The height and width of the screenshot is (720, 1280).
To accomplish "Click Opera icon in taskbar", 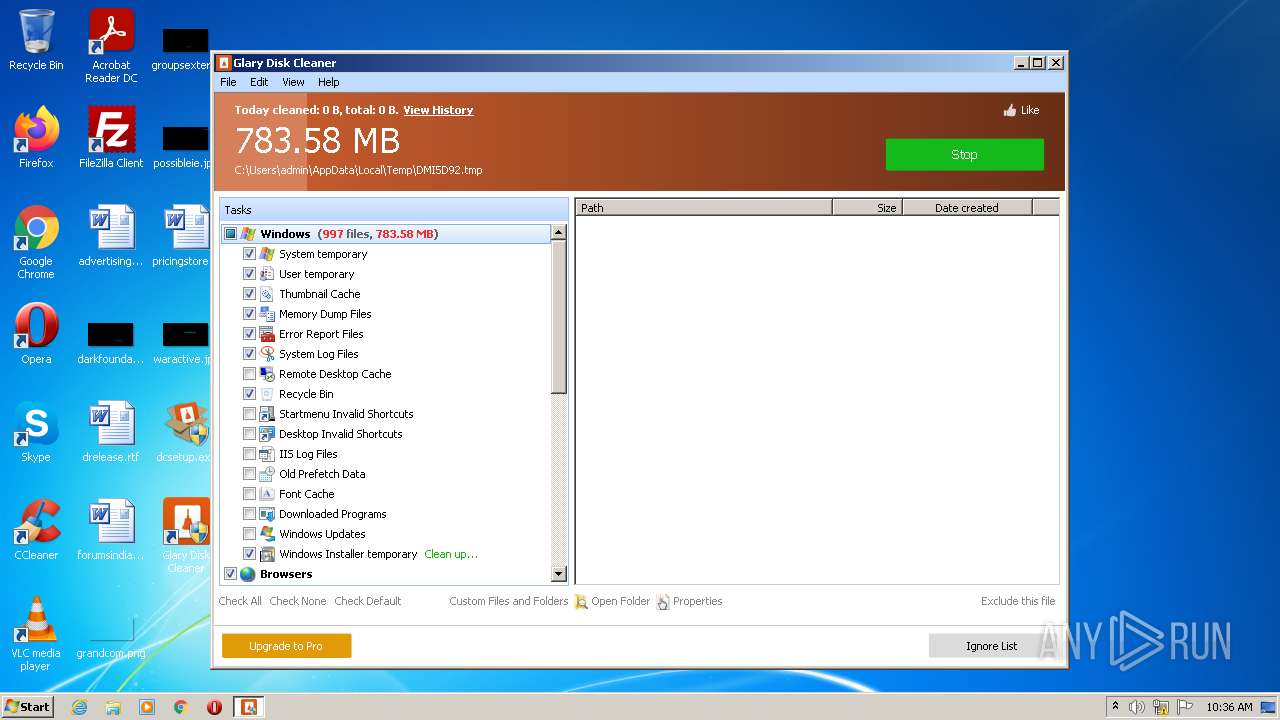I will pyautogui.click(x=214, y=707).
